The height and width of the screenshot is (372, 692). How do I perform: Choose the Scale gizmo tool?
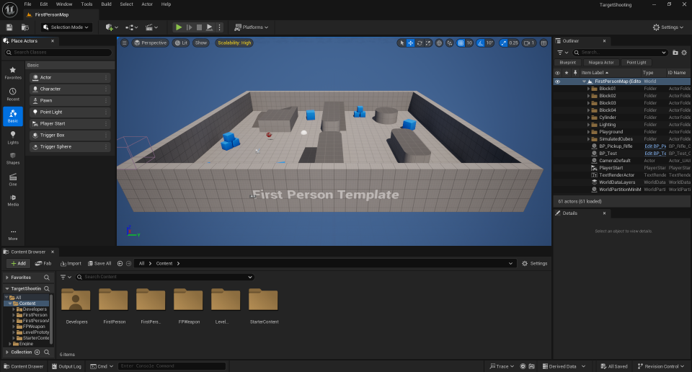[x=428, y=43]
